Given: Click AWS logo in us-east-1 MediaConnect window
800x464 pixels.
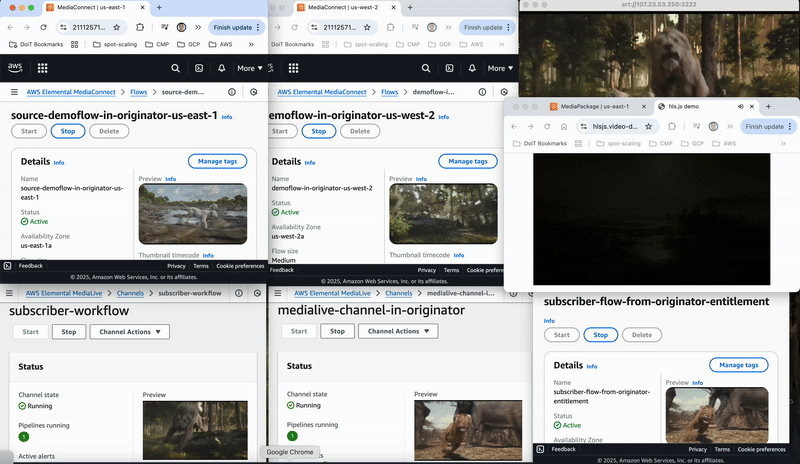Looking at the screenshot, I should (x=15, y=67).
